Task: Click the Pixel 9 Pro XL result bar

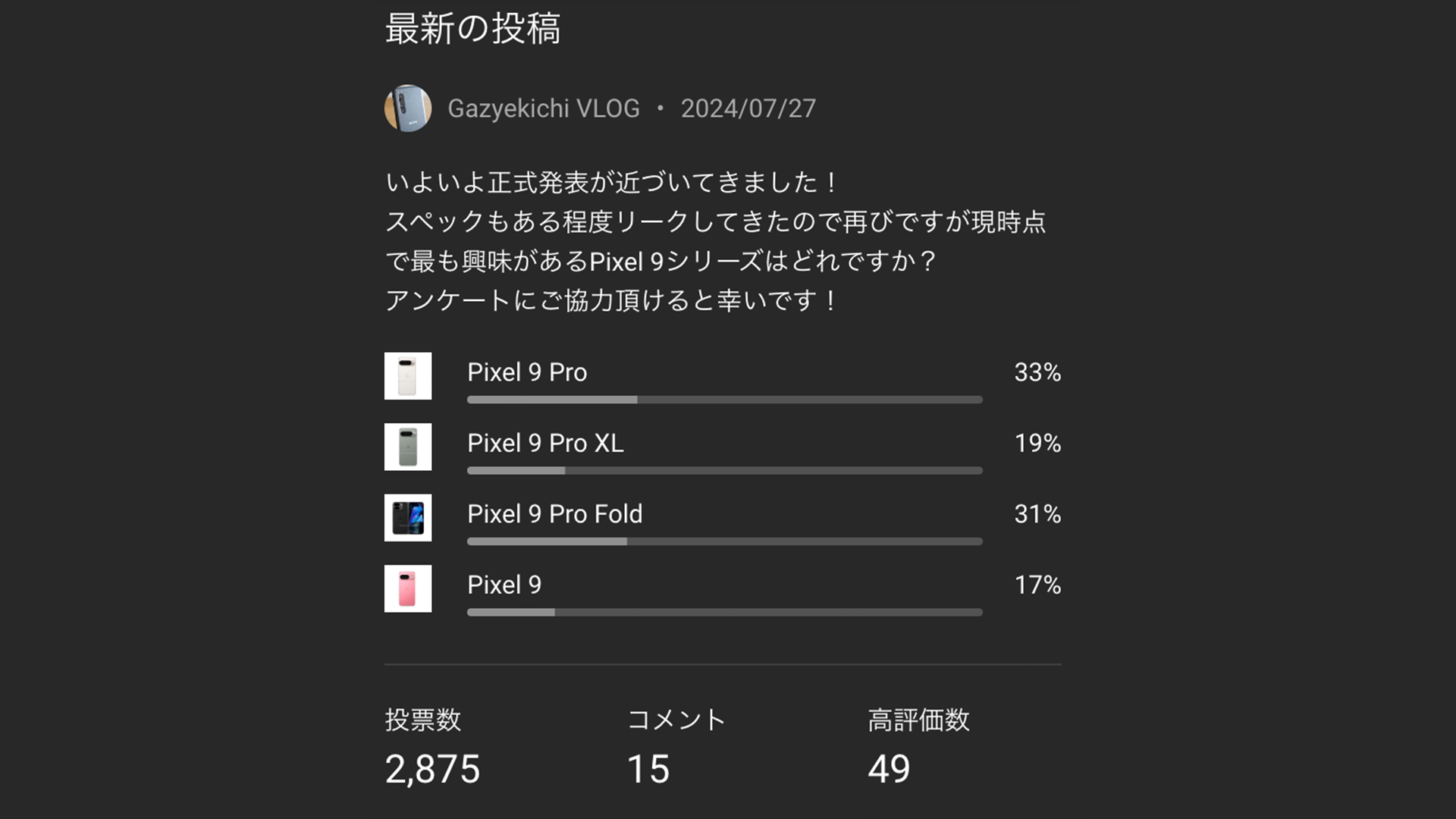Action: [x=724, y=471]
